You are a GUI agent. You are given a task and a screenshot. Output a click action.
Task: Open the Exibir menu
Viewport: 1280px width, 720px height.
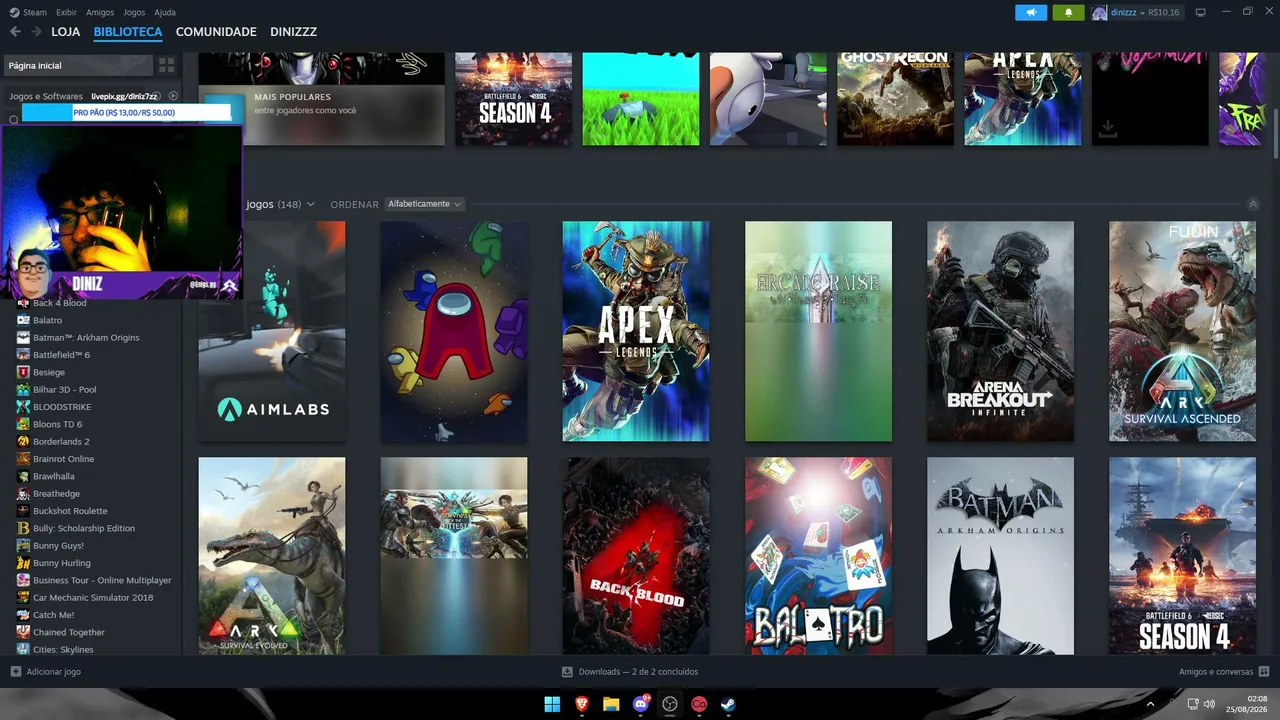[67, 12]
